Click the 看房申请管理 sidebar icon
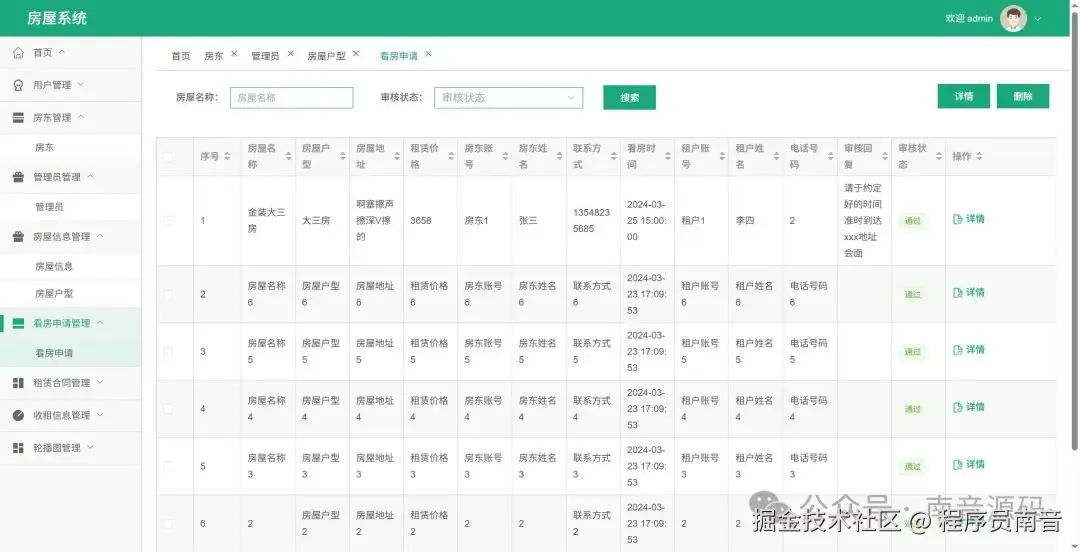1080x552 pixels. 19,323
